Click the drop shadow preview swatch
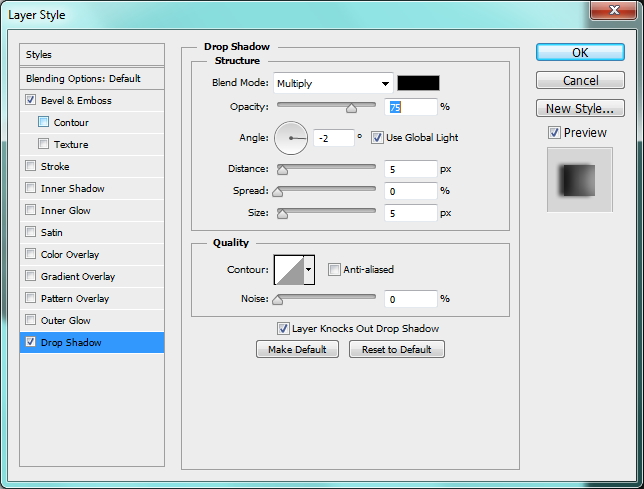This screenshot has height=489, width=644. [x=579, y=179]
